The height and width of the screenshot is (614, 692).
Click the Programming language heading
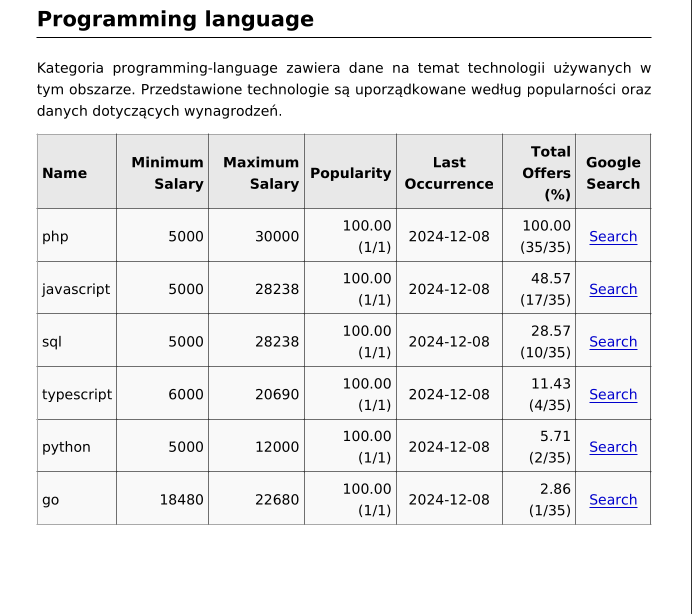[175, 20]
